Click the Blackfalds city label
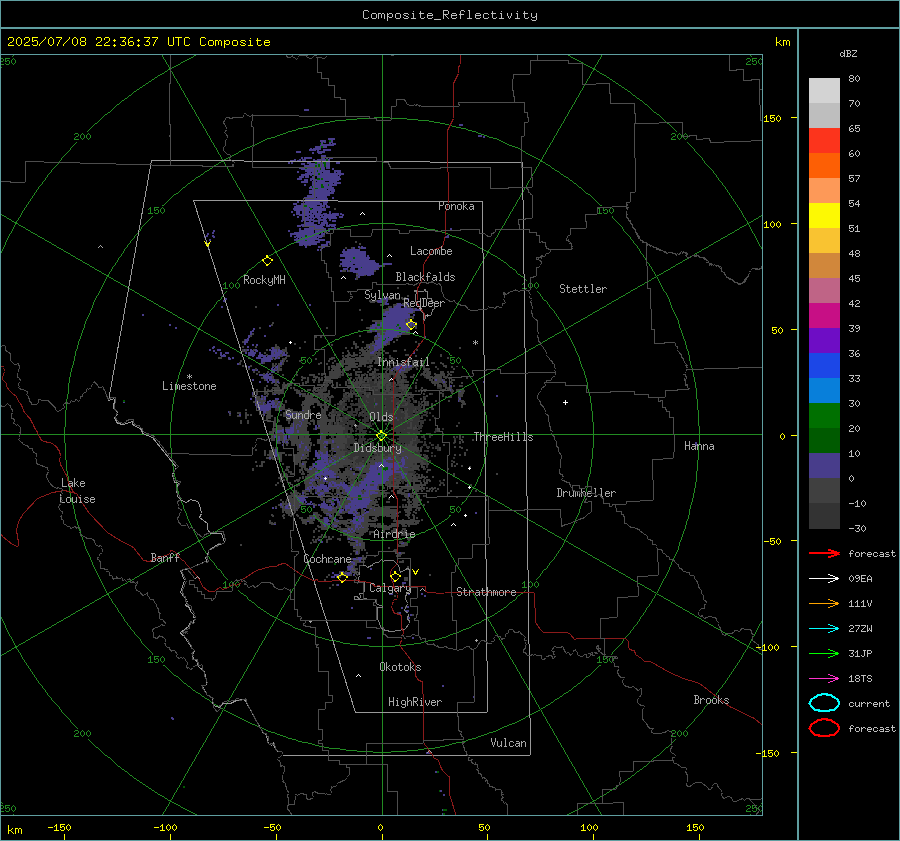The height and width of the screenshot is (841, 900). [425, 277]
